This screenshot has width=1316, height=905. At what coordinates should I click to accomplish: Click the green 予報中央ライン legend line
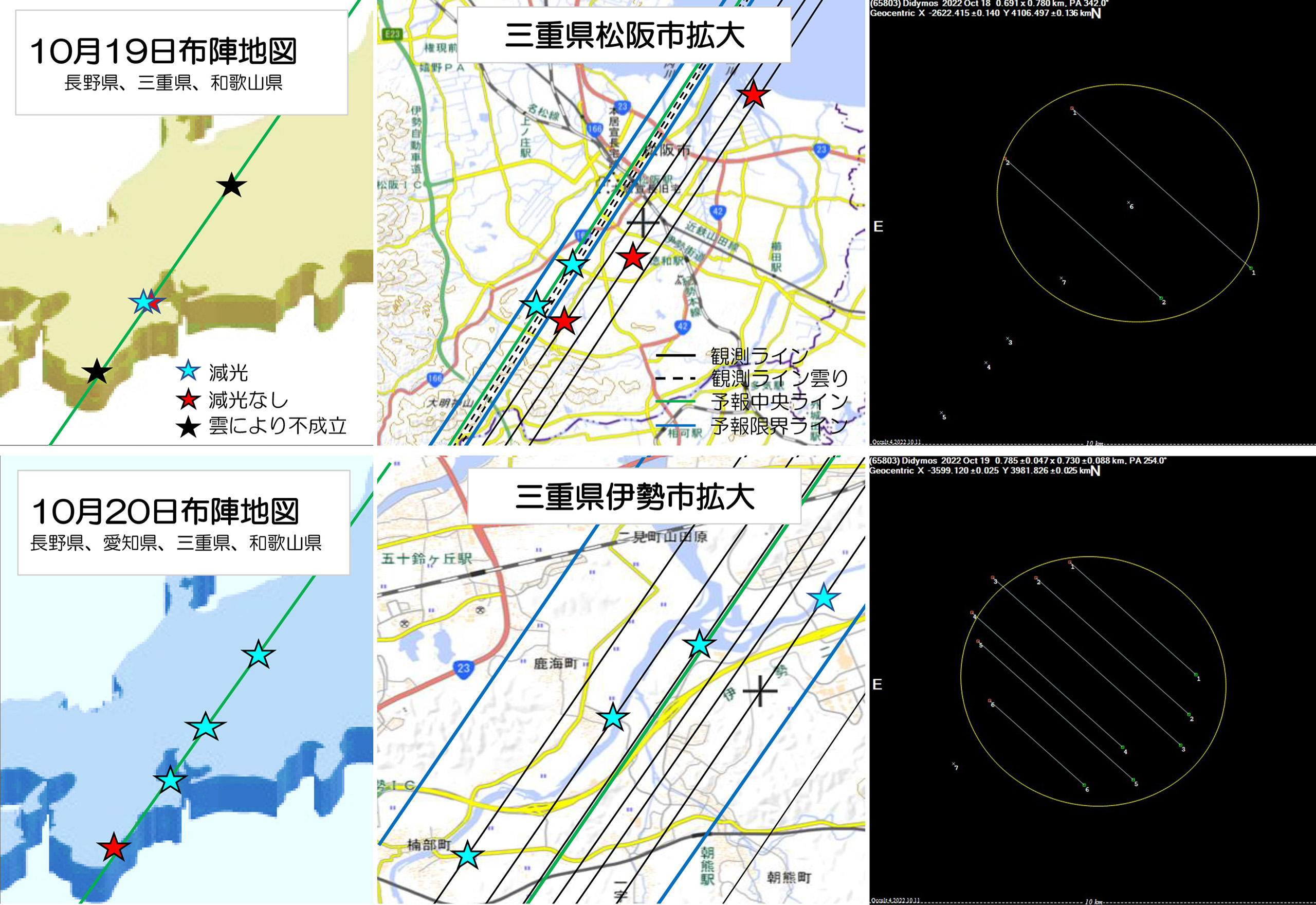675,402
